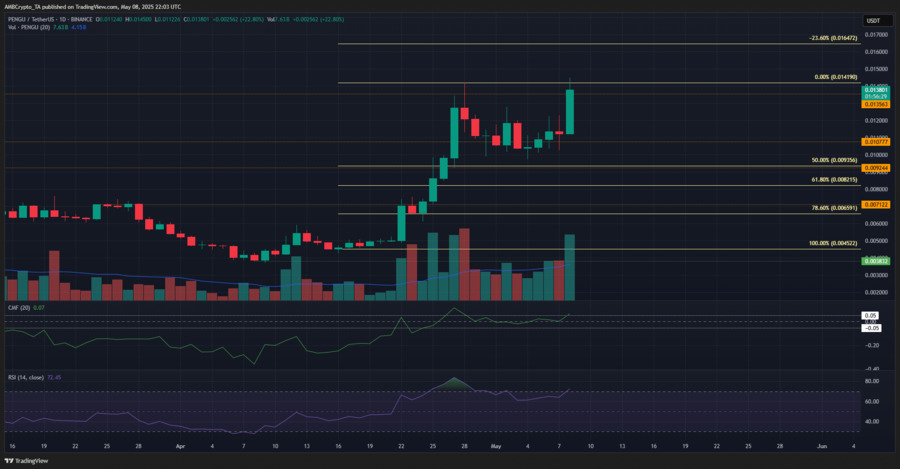Screen dimensions: 900x469
Task: Click the CMF 0.05 scale label
Action: coord(870,316)
